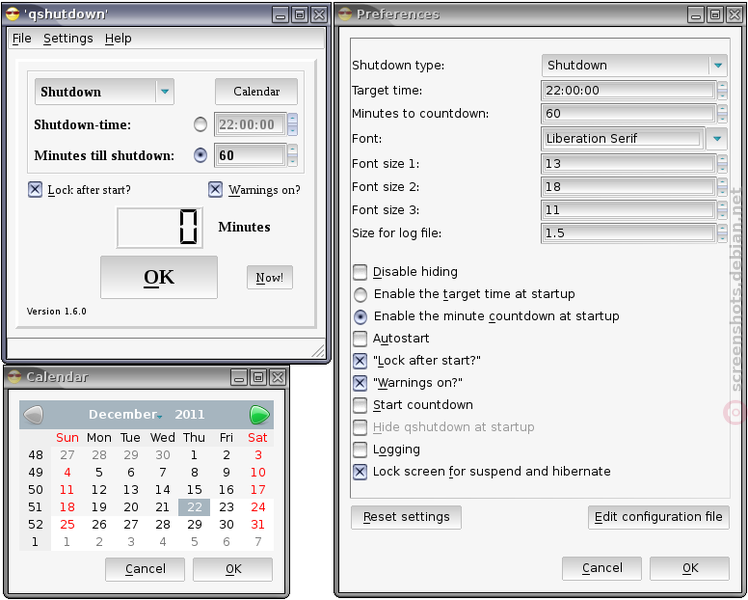This screenshot has width=748, height=600.
Task: Click the Now! button
Action: 270,278
